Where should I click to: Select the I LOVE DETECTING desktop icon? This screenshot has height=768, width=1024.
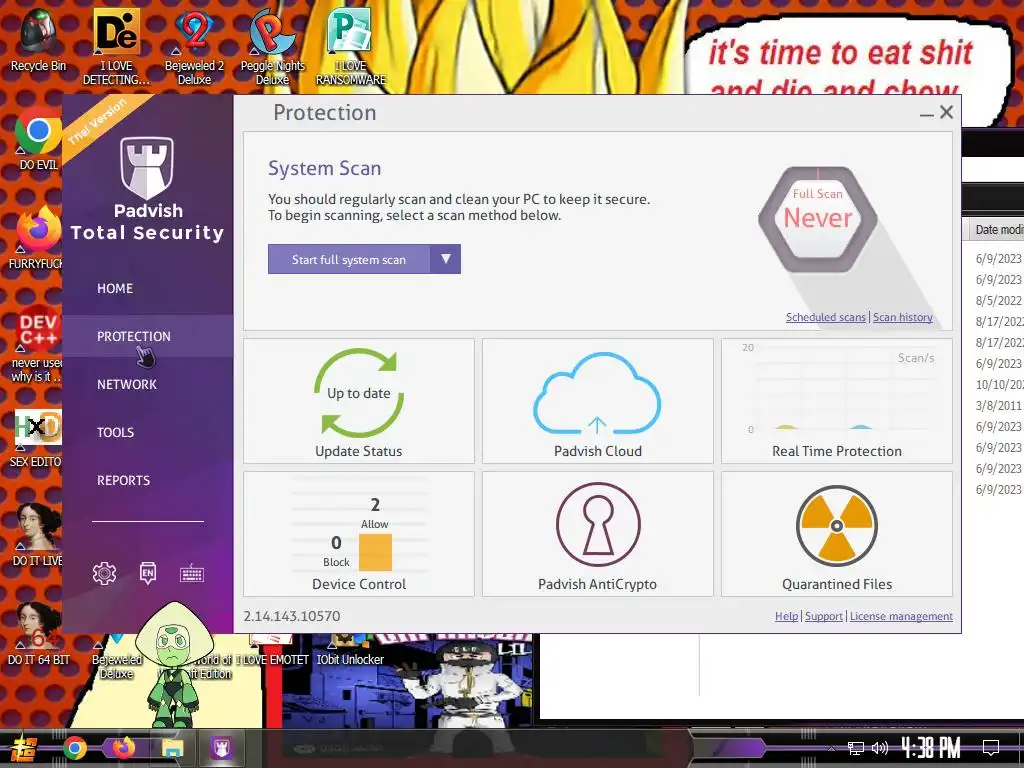116,46
